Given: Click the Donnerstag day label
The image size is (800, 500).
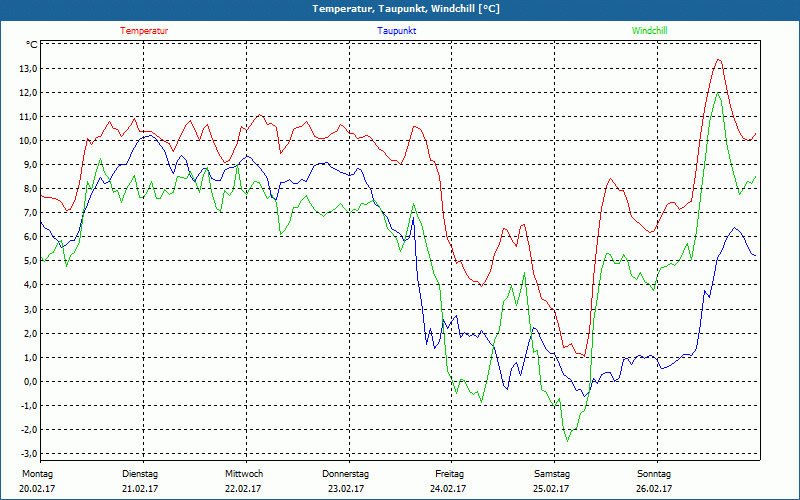Looking at the screenshot, I should pyautogui.click(x=345, y=474).
